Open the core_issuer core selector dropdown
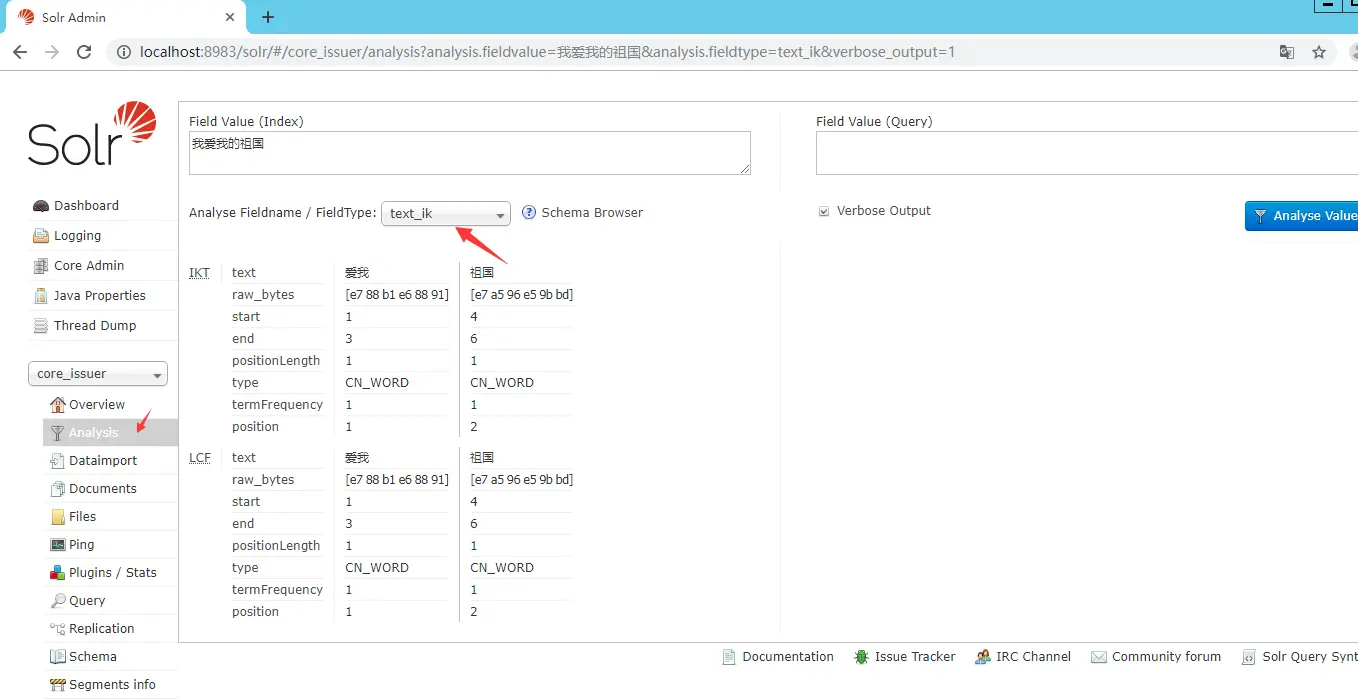This screenshot has width=1358, height=699. 98,374
